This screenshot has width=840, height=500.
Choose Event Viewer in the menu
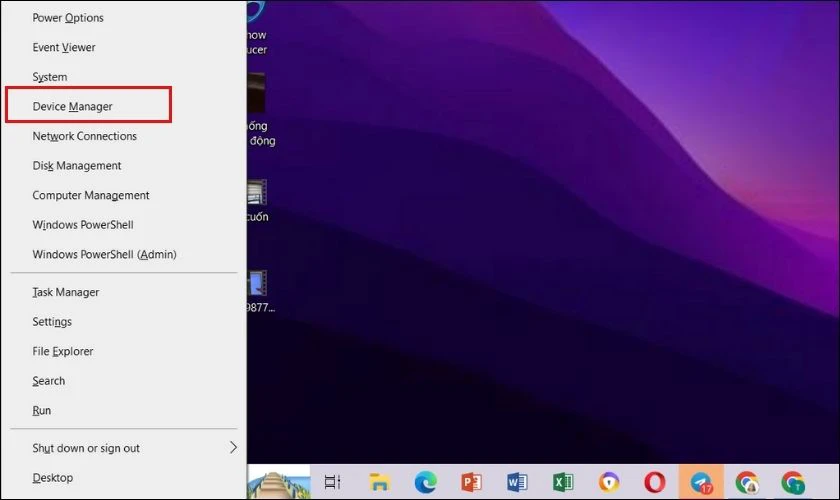click(x=64, y=47)
